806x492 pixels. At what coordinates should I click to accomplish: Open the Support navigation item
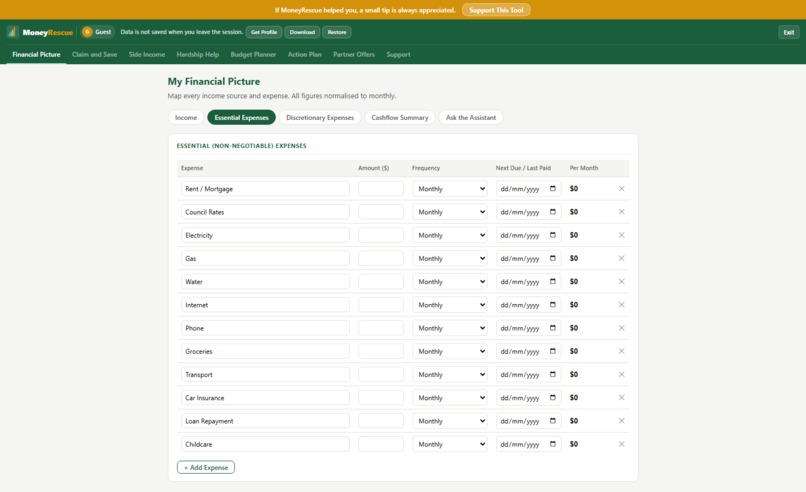coord(398,54)
